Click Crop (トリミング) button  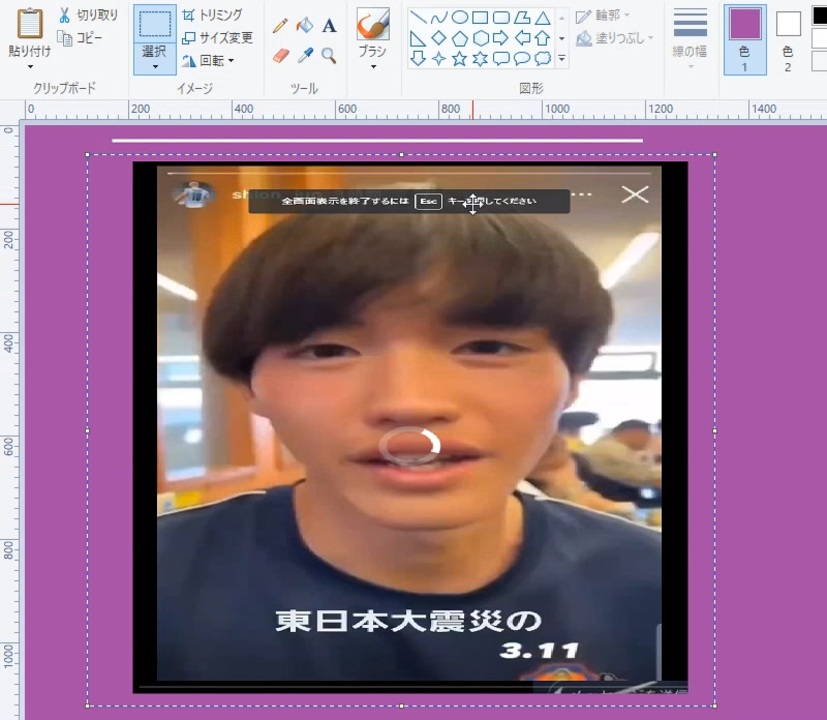[x=212, y=15]
